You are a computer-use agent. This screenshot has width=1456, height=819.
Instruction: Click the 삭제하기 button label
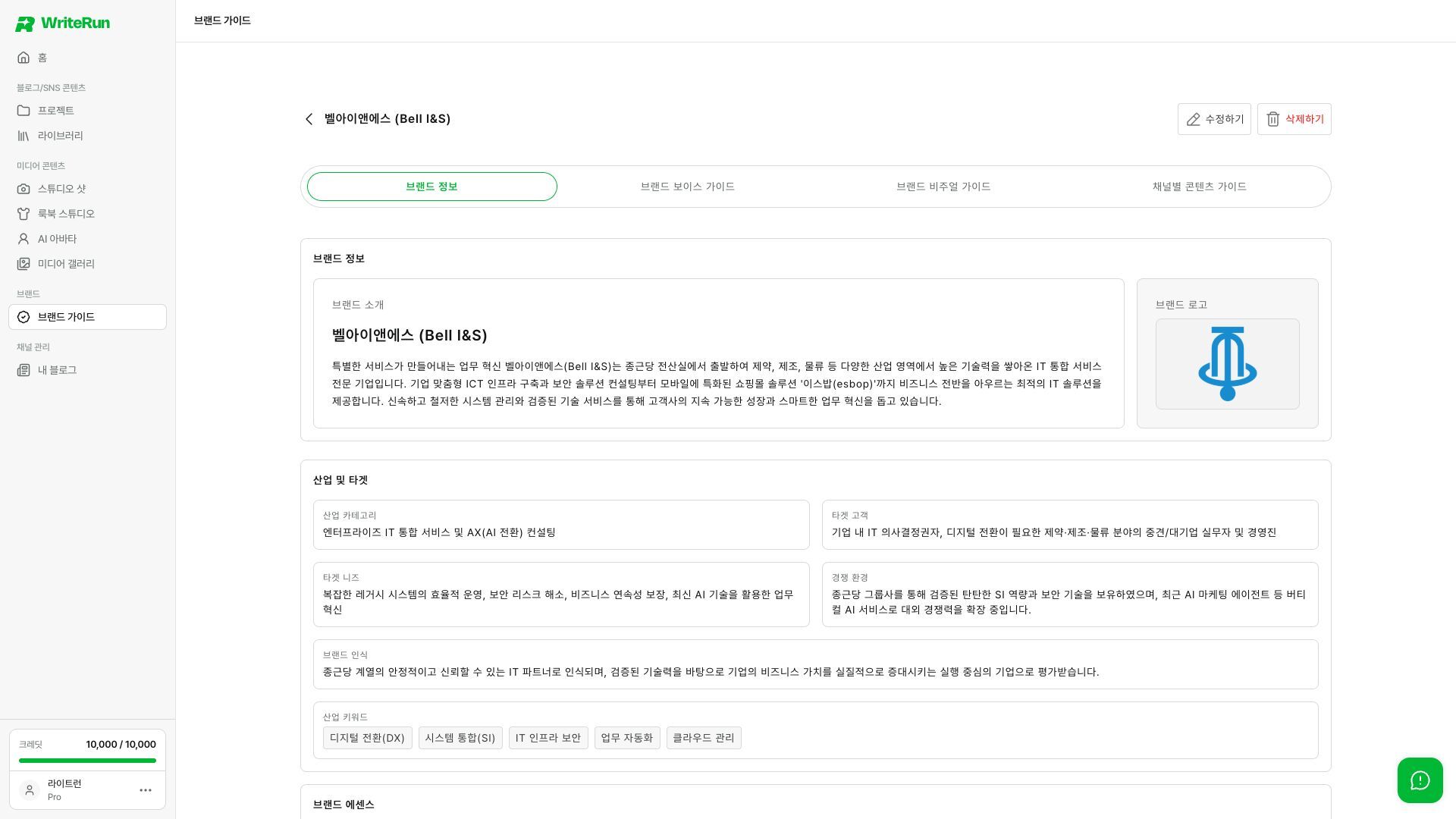click(x=1304, y=119)
